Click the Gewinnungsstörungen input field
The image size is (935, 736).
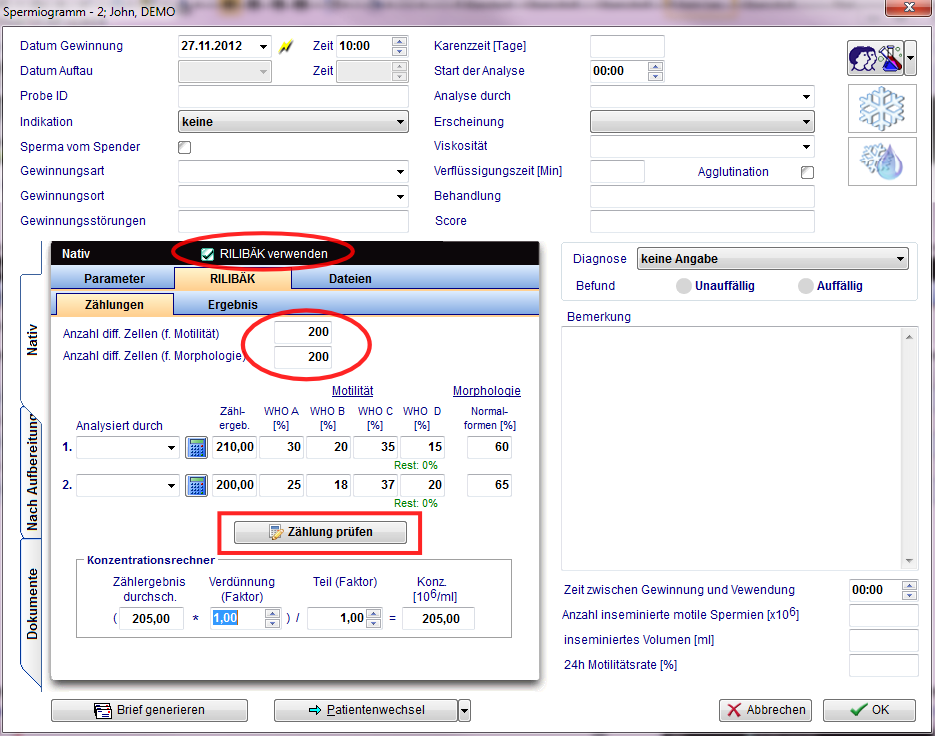tap(293, 221)
